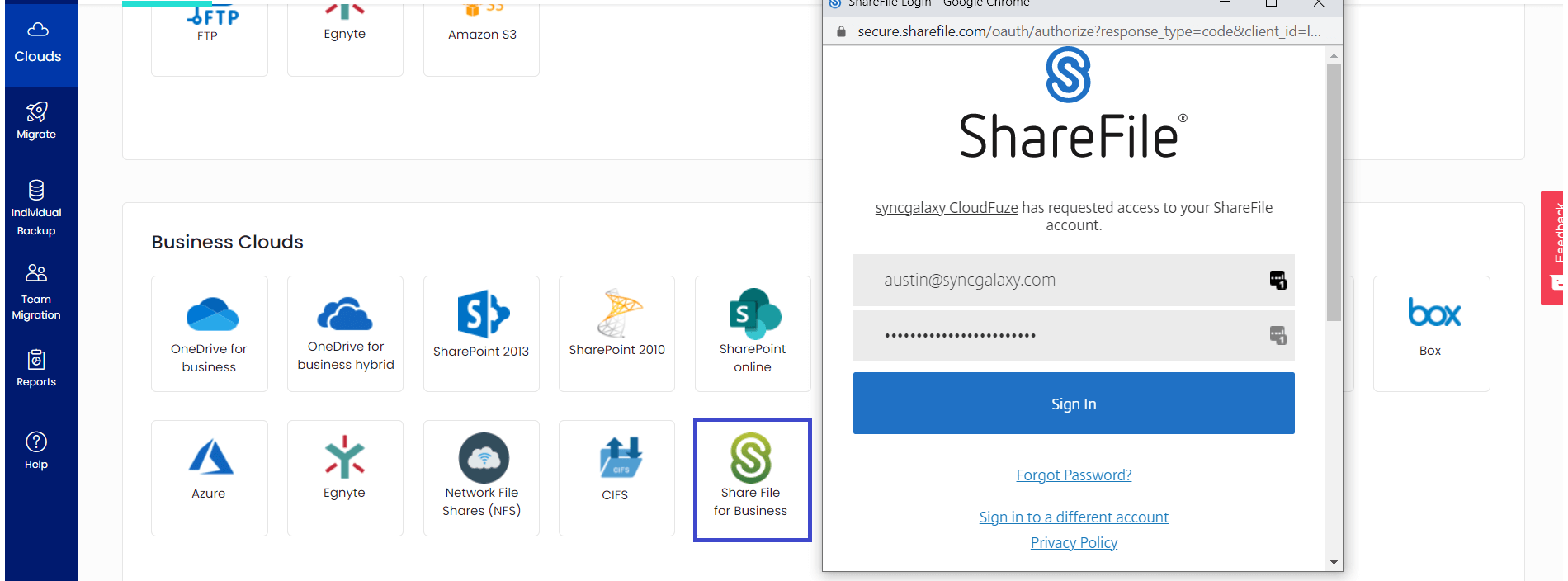
Task: Click the popup scrollbar up arrow
Action: (1334, 56)
